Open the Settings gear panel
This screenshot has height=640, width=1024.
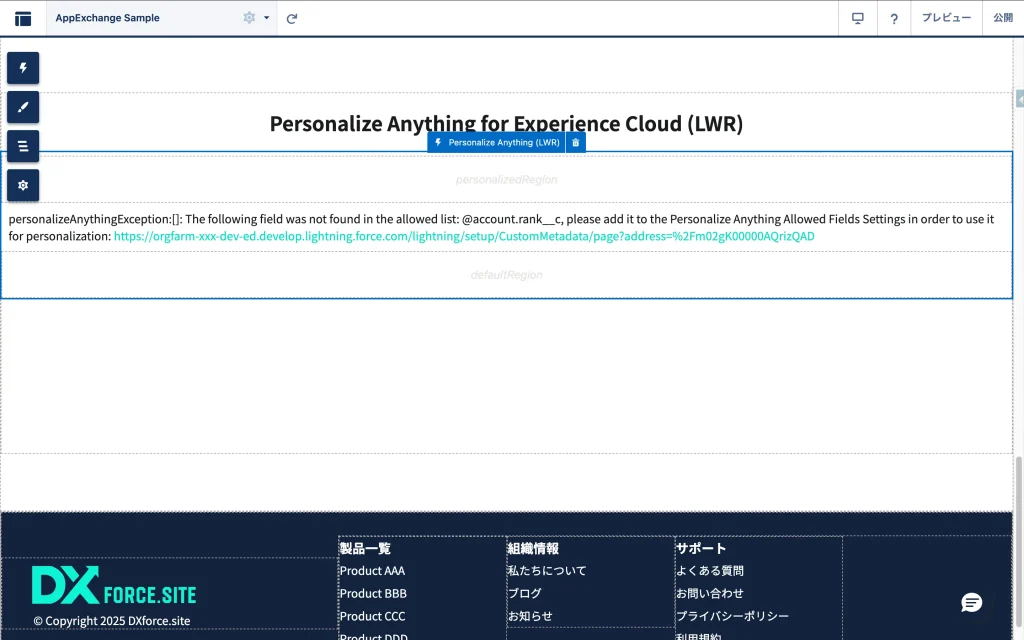point(23,185)
